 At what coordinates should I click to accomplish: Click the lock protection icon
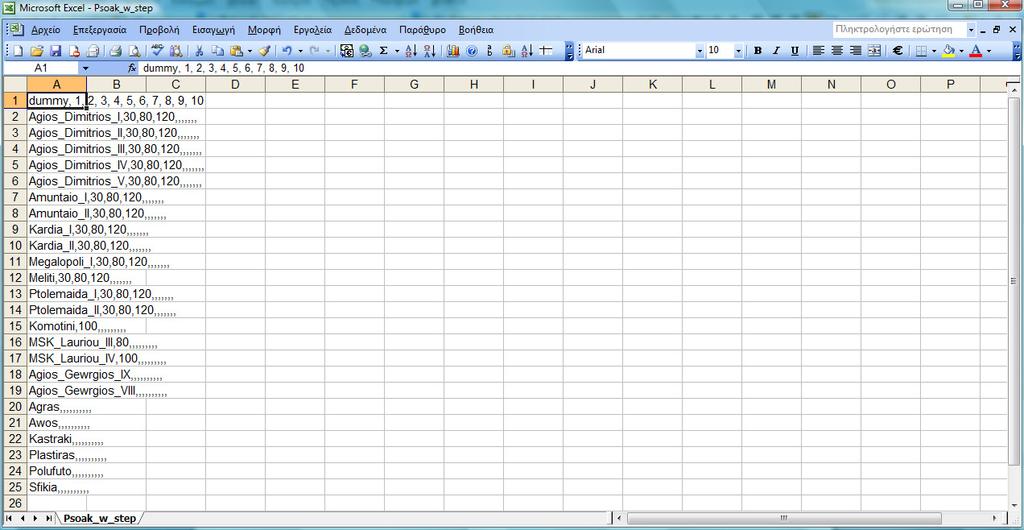point(507,51)
